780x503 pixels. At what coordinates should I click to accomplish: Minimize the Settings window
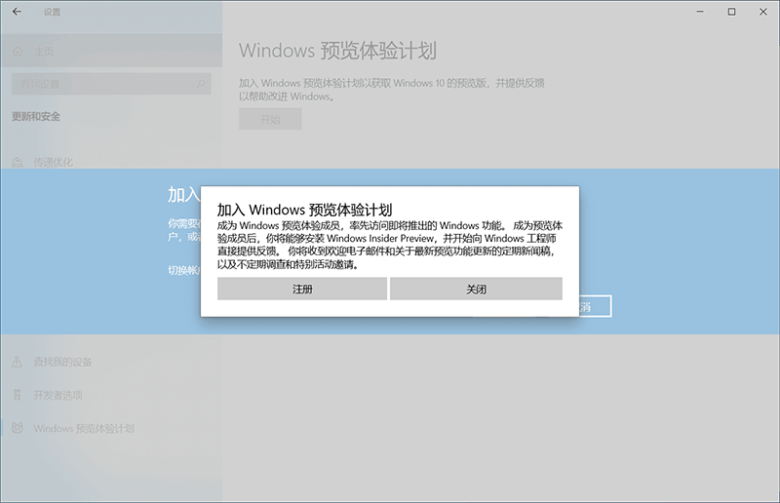click(700, 11)
